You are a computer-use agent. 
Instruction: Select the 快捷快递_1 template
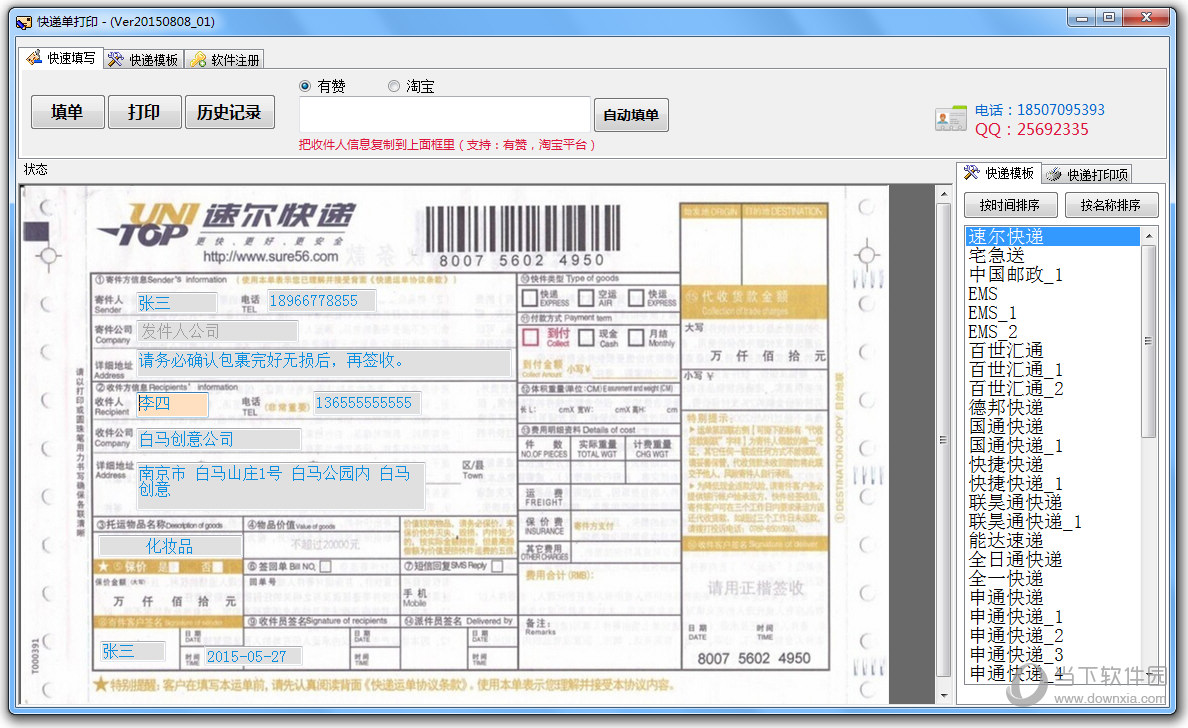pyautogui.click(x=1052, y=483)
